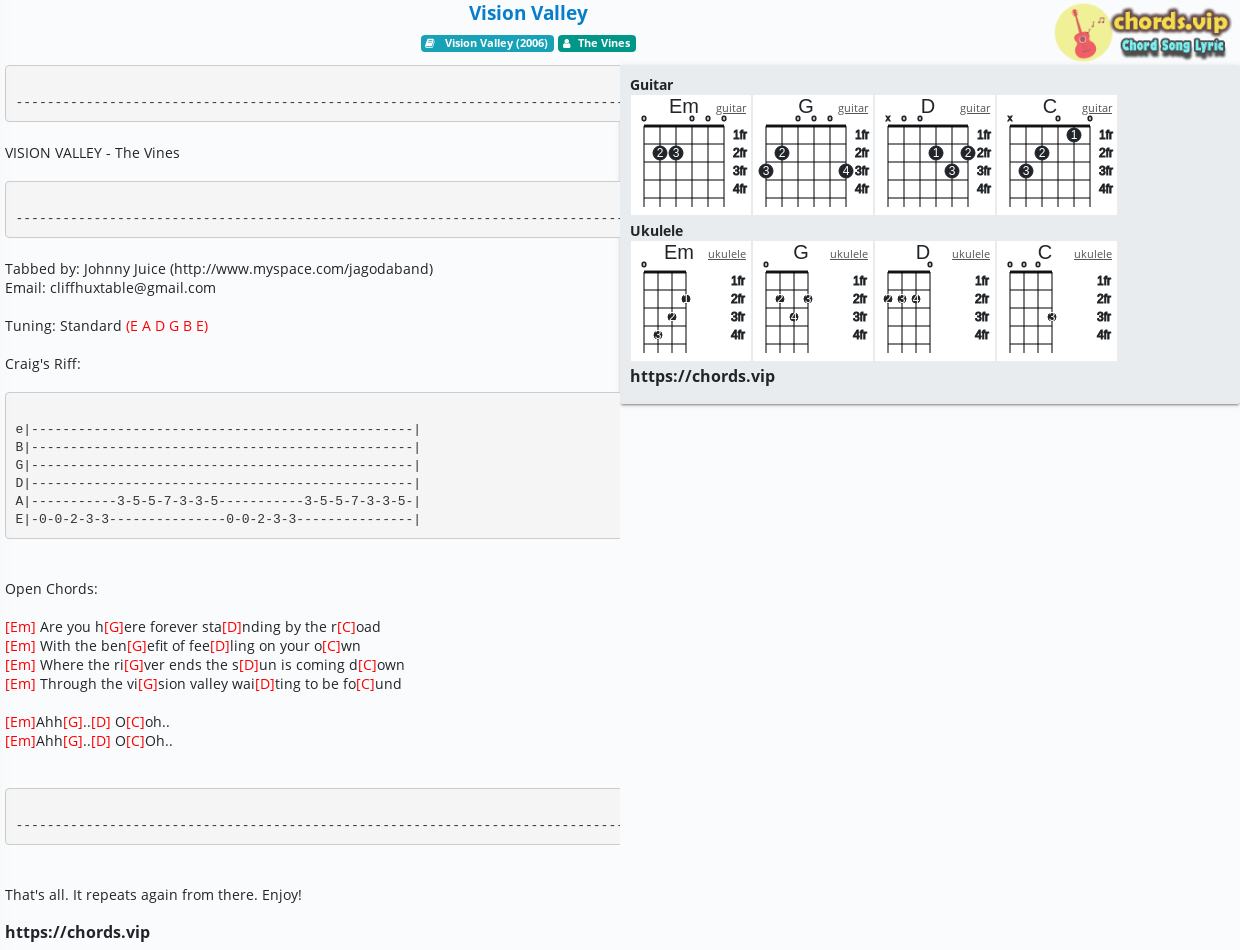Click [Em] in the first 'Ahh' line

(x=20, y=722)
